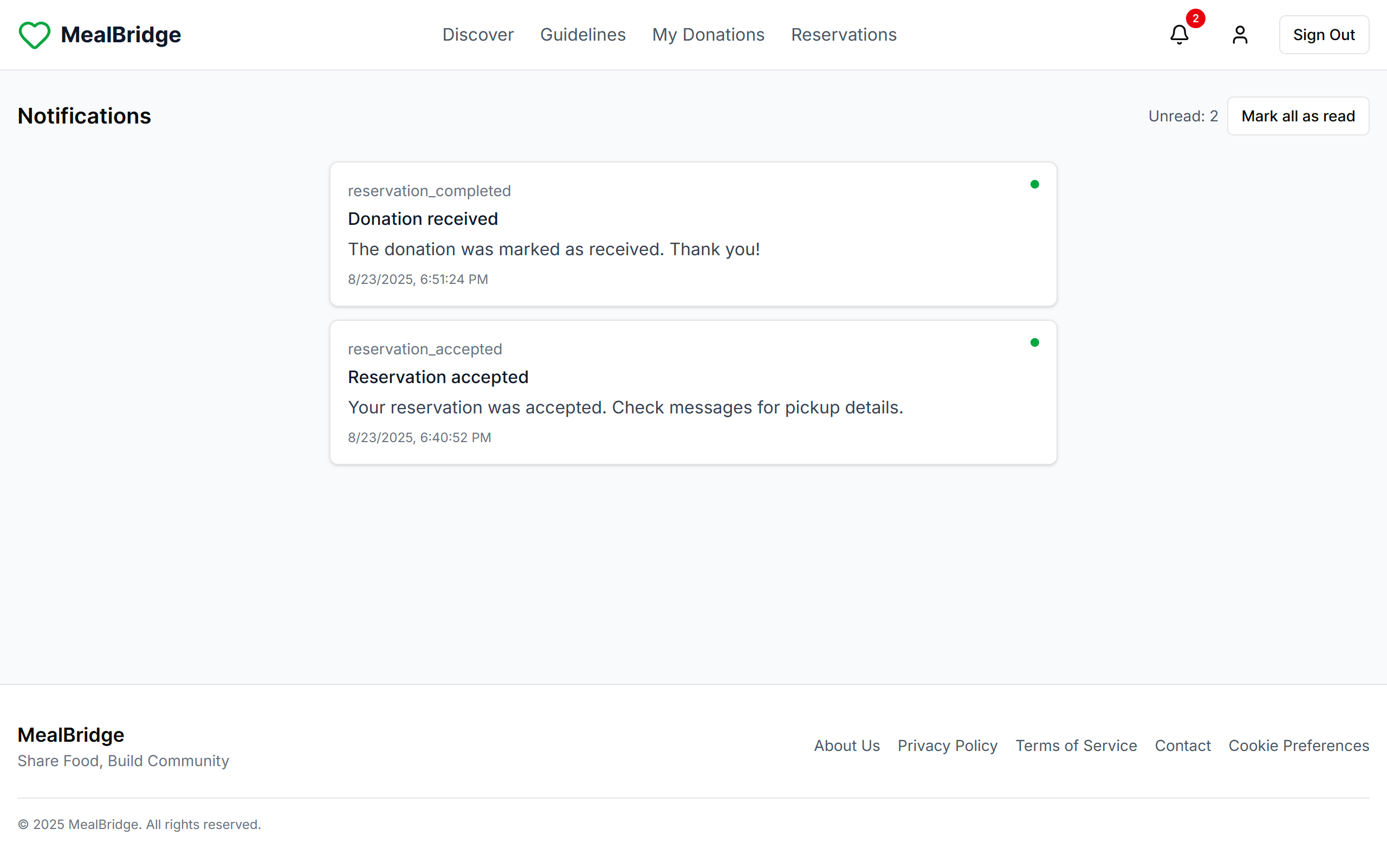This screenshot has height=868, width=1387.
Task: Navigate to My Donations
Action: [708, 35]
